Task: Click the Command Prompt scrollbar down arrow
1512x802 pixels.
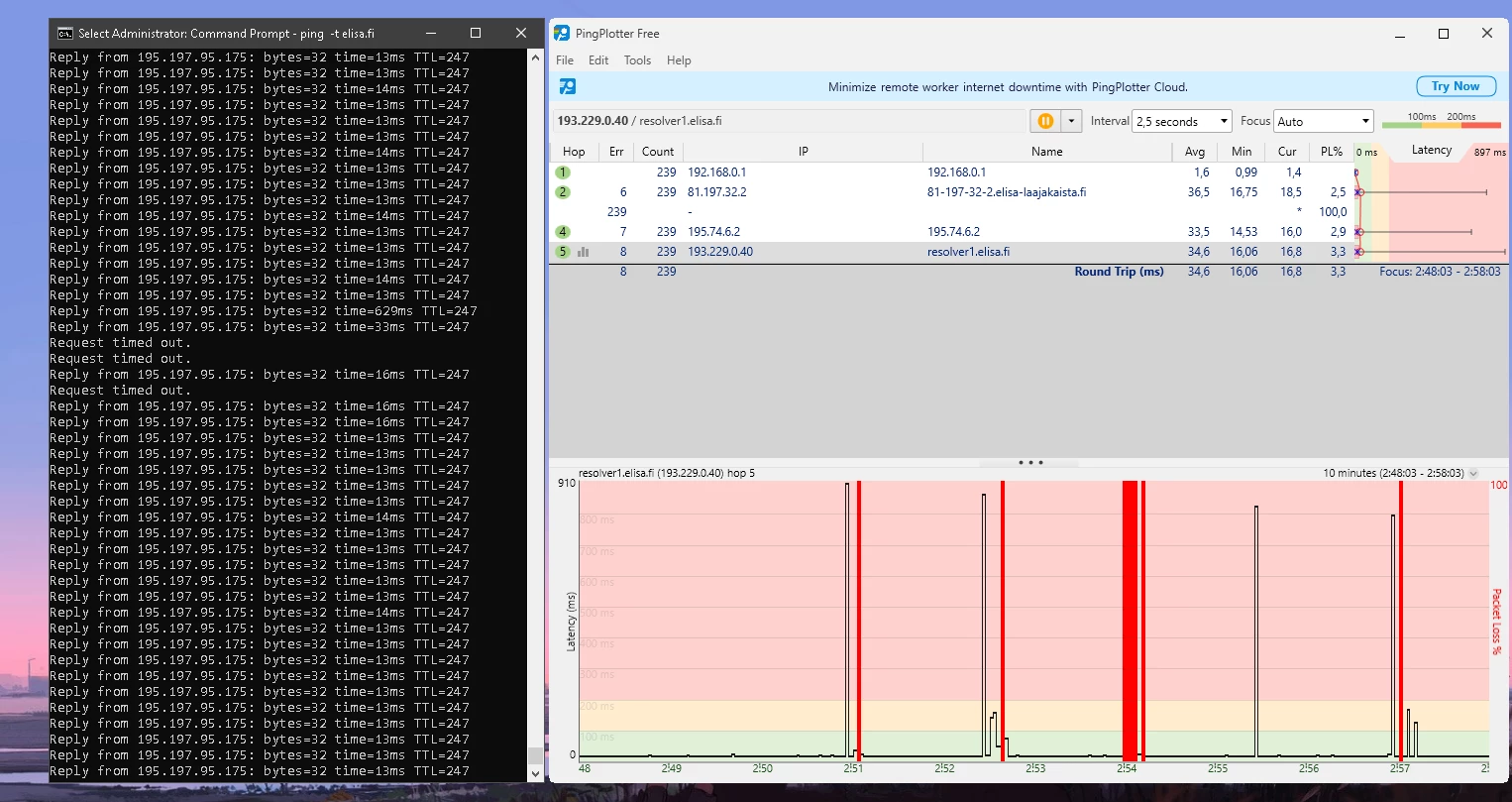Action: (x=536, y=773)
